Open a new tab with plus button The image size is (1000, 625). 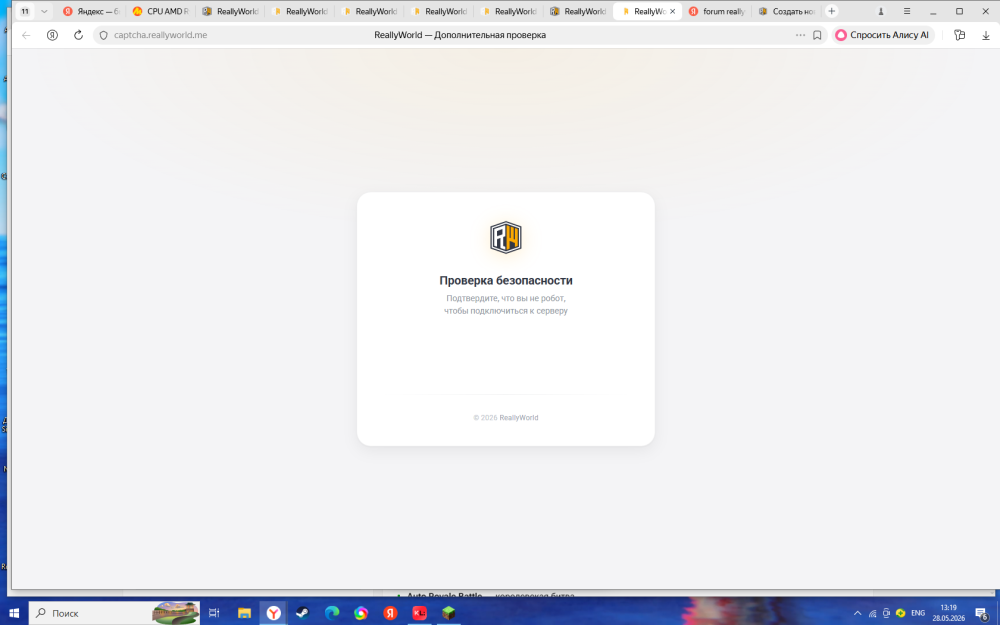pos(831,11)
